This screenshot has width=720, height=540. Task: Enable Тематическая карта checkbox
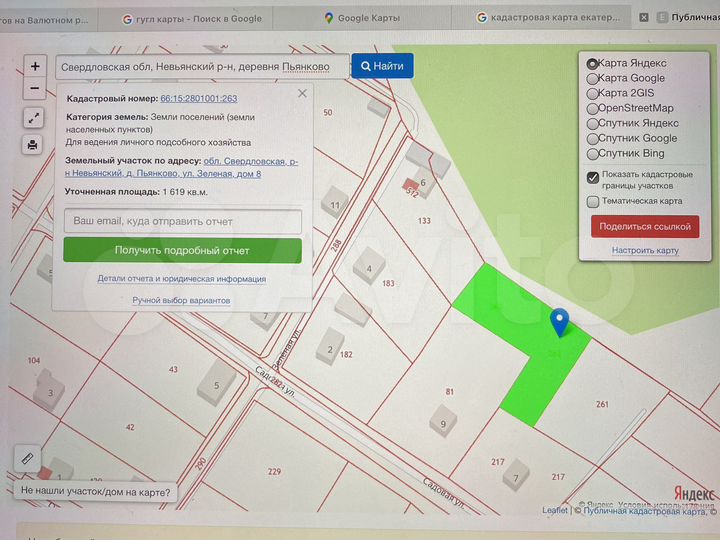click(x=593, y=201)
